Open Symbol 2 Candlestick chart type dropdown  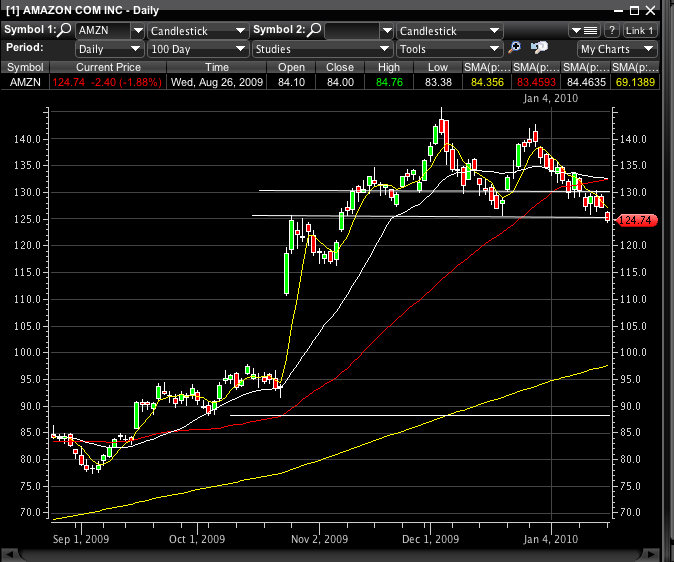pyautogui.click(x=448, y=30)
